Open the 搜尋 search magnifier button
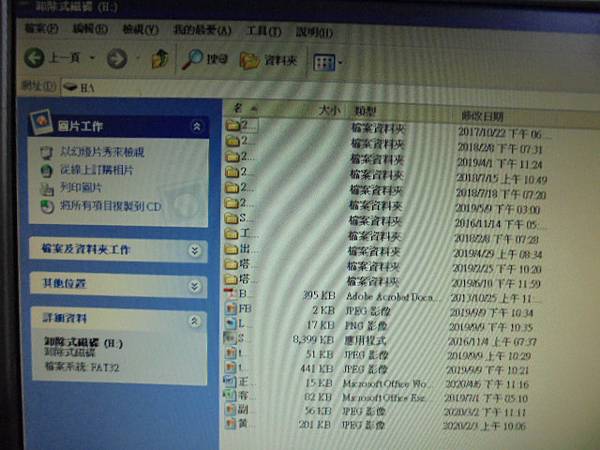The width and height of the screenshot is (600, 450). click(x=205, y=59)
